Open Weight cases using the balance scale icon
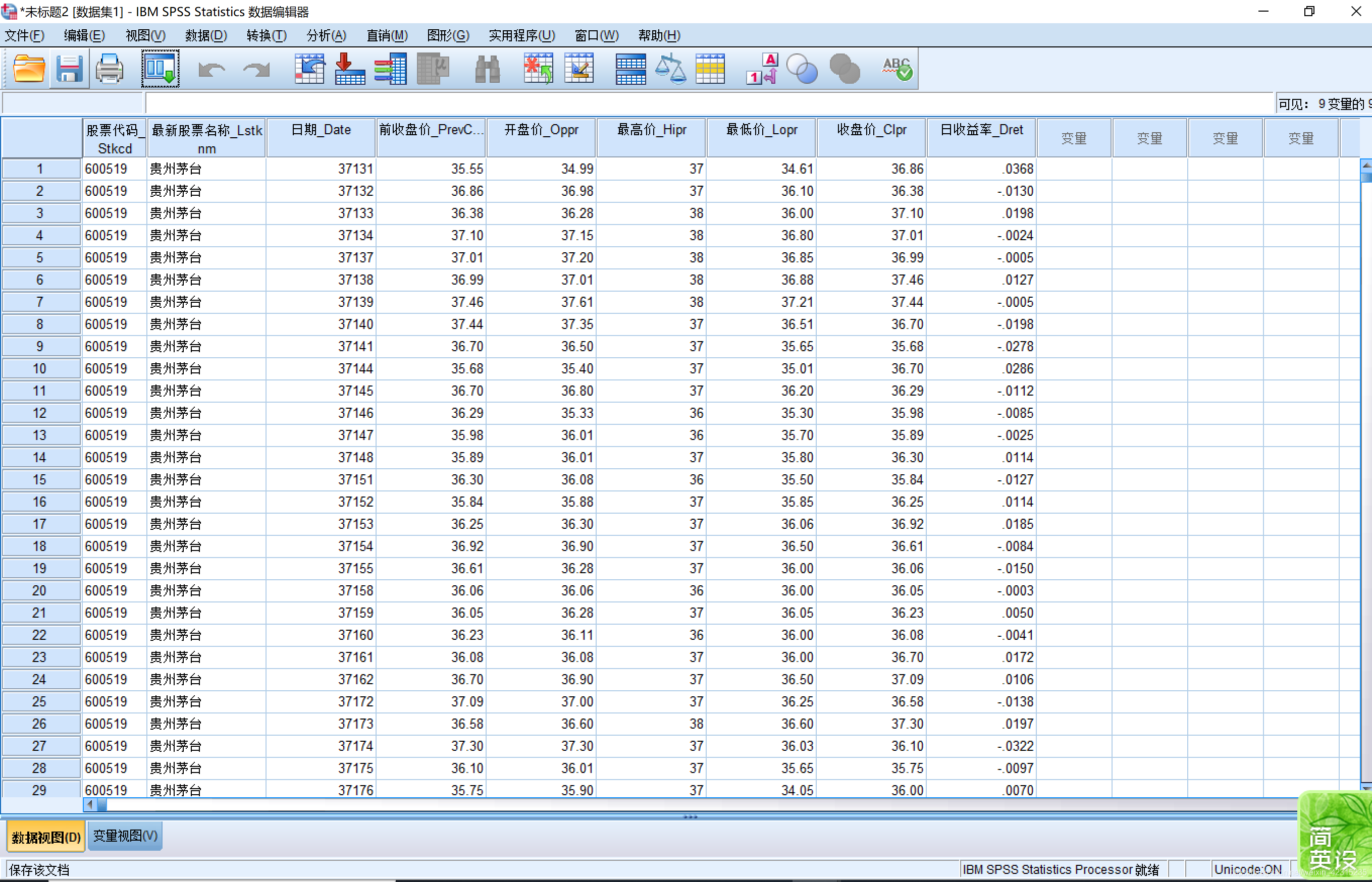Image resolution: width=1372 pixels, height=882 pixels. pyautogui.click(x=670, y=69)
